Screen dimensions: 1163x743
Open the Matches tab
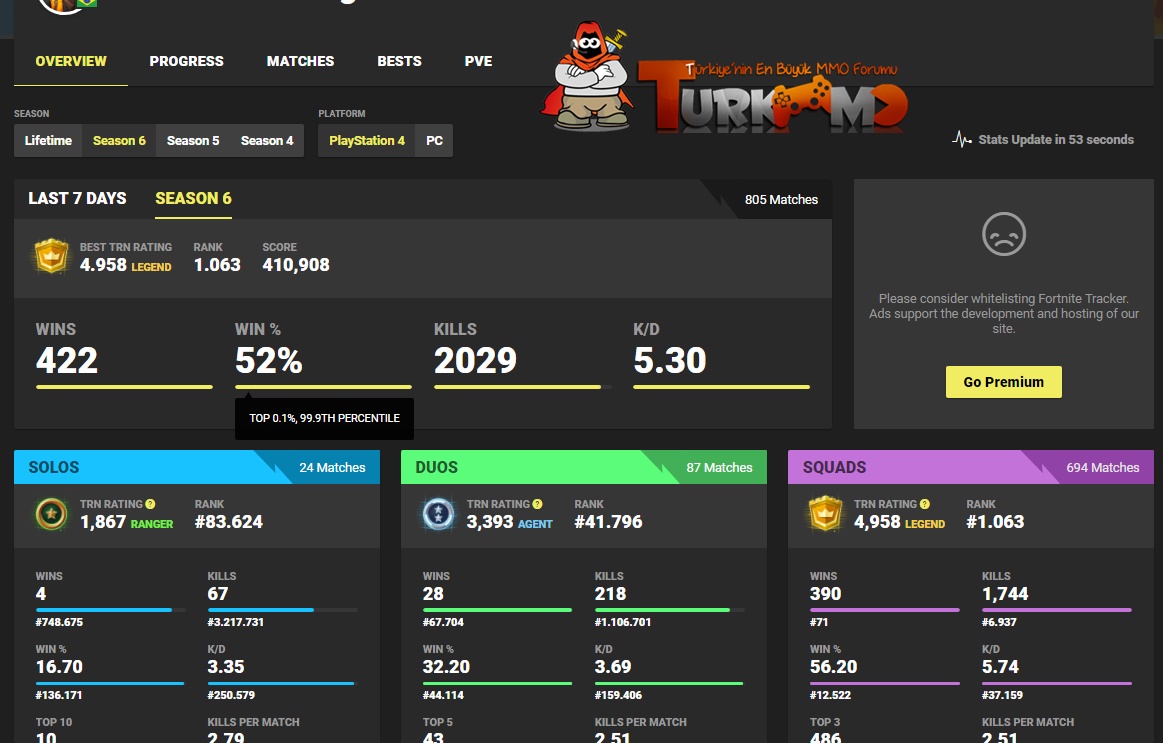coord(300,61)
